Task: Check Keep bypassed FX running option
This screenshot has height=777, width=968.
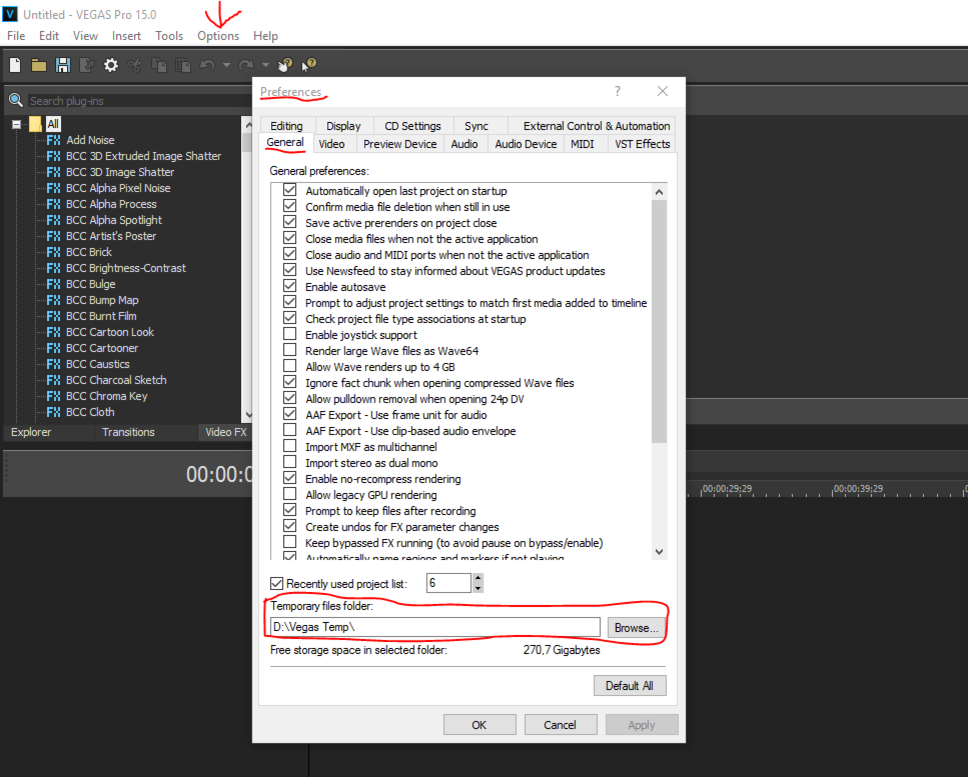Action: (x=290, y=542)
